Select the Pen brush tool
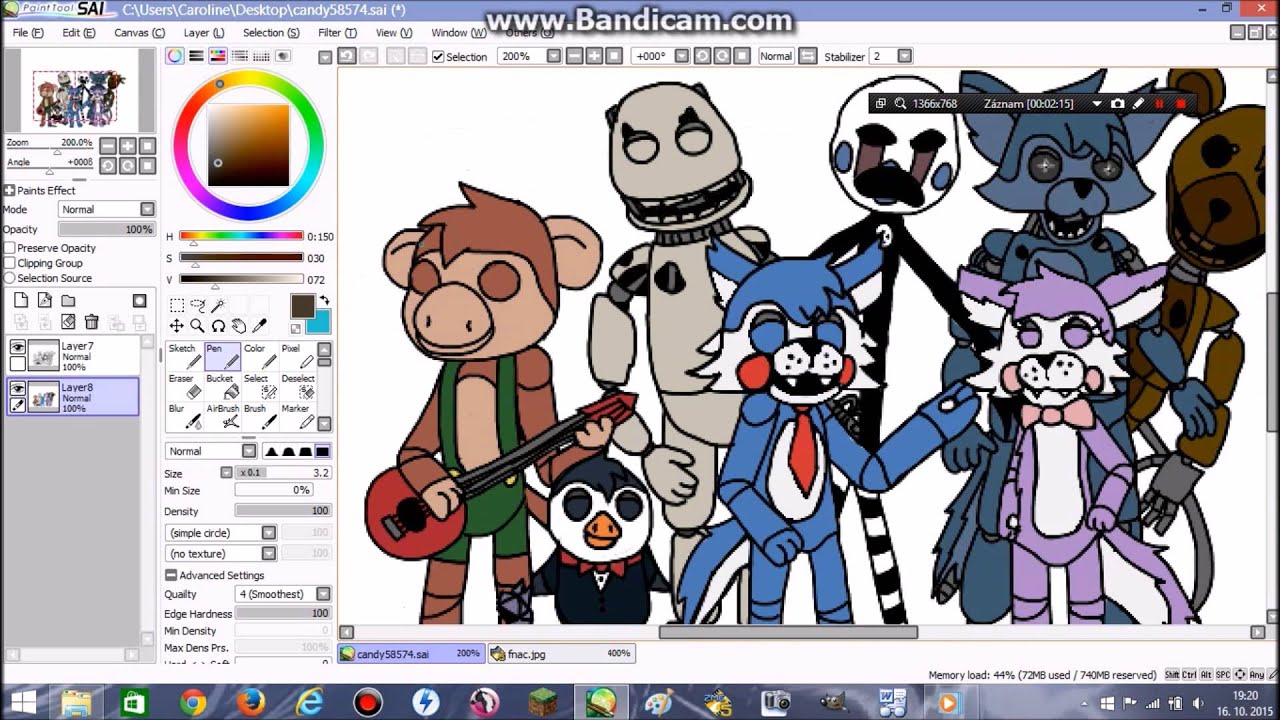1280x720 pixels. click(222, 356)
